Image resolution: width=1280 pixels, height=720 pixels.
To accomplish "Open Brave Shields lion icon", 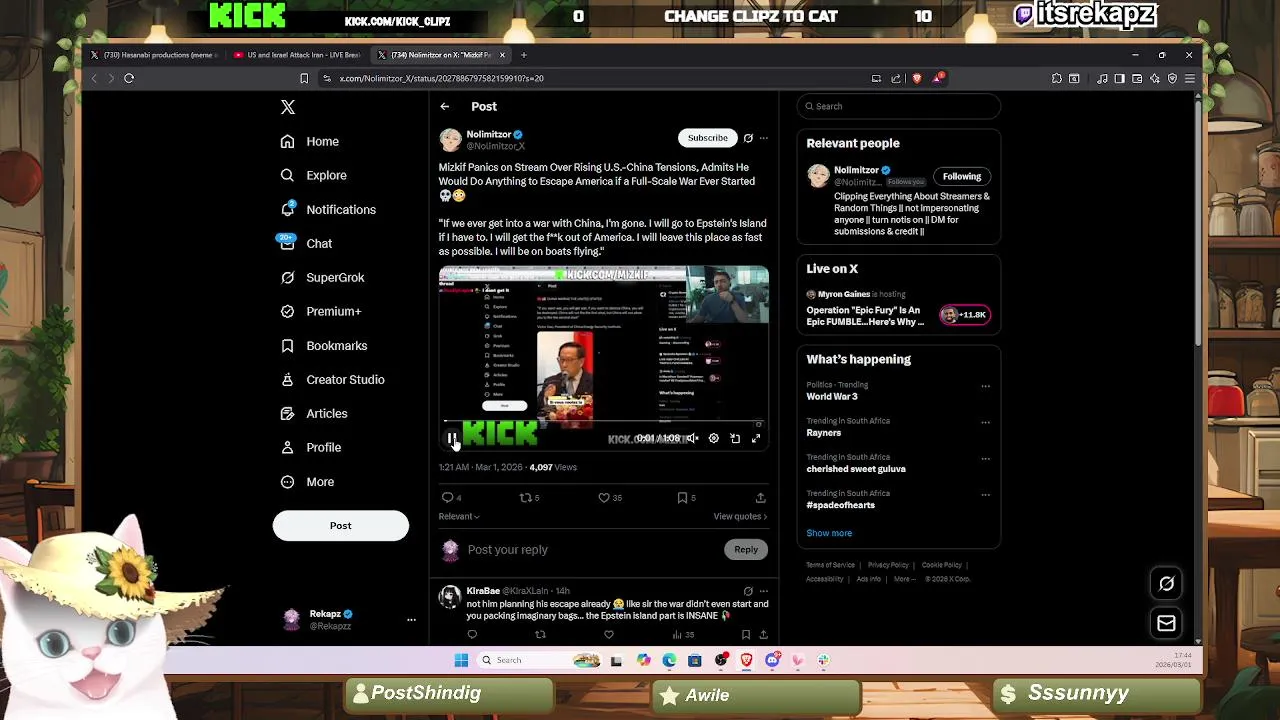I will pyautogui.click(x=917, y=78).
